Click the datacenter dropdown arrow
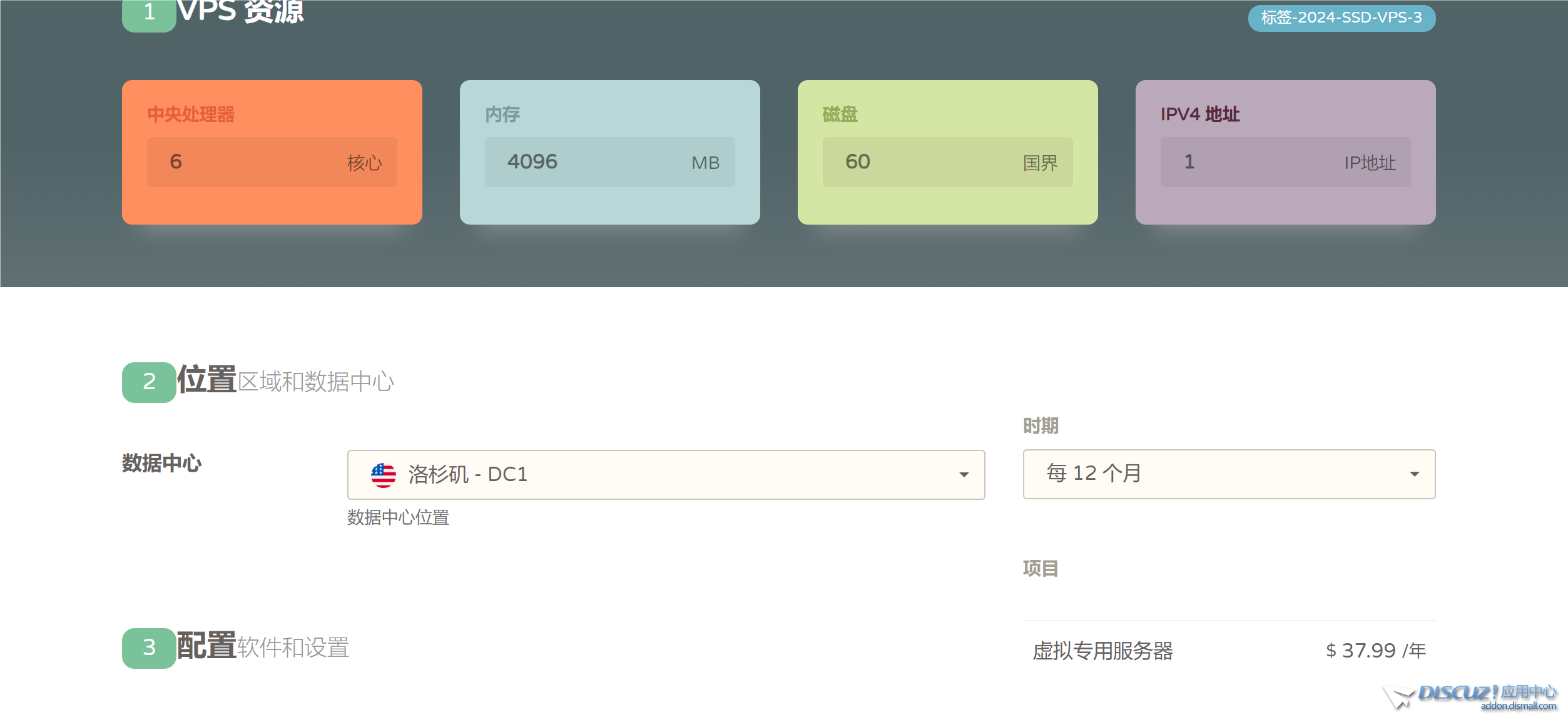 [964, 475]
